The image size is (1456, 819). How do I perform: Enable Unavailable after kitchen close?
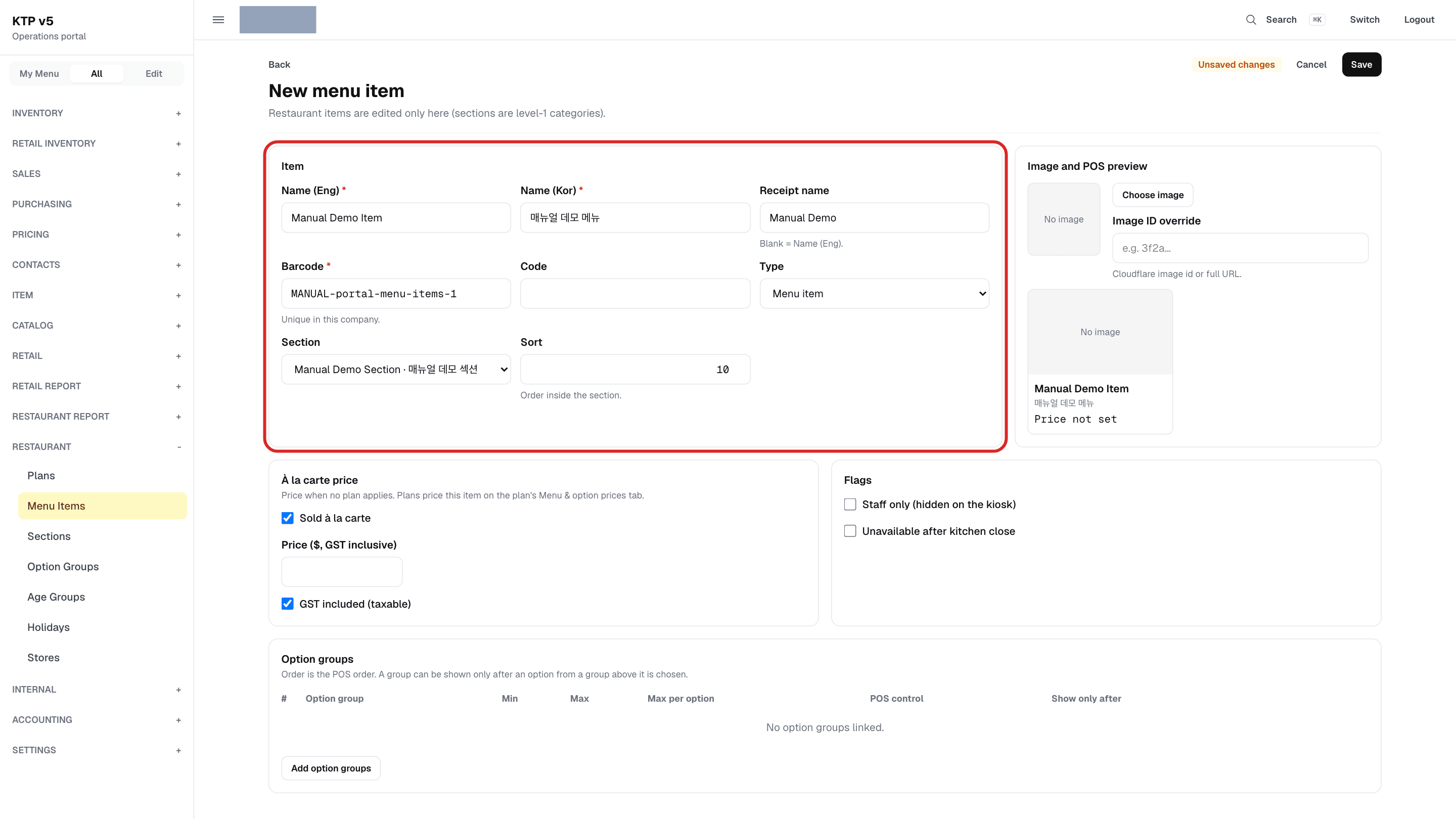[849, 531]
